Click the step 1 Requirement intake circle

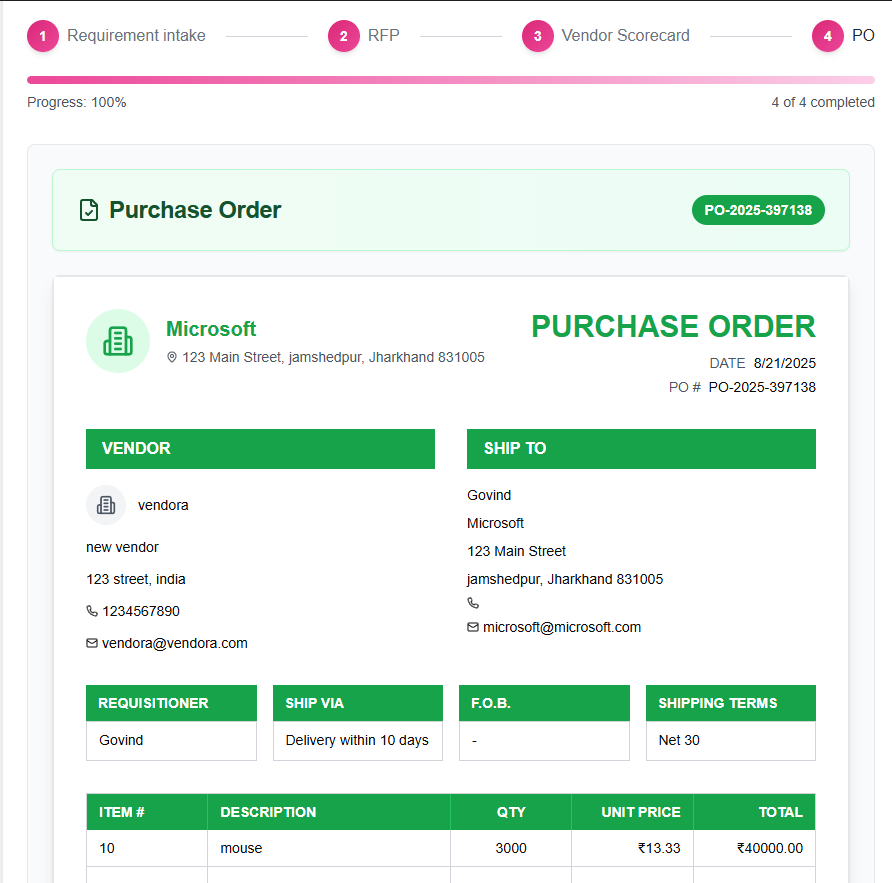(x=43, y=36)
